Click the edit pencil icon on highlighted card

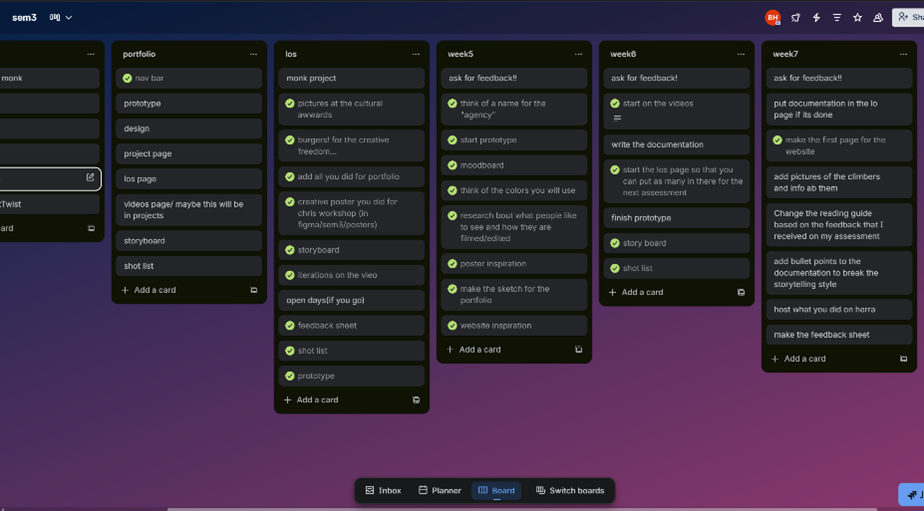90,178
